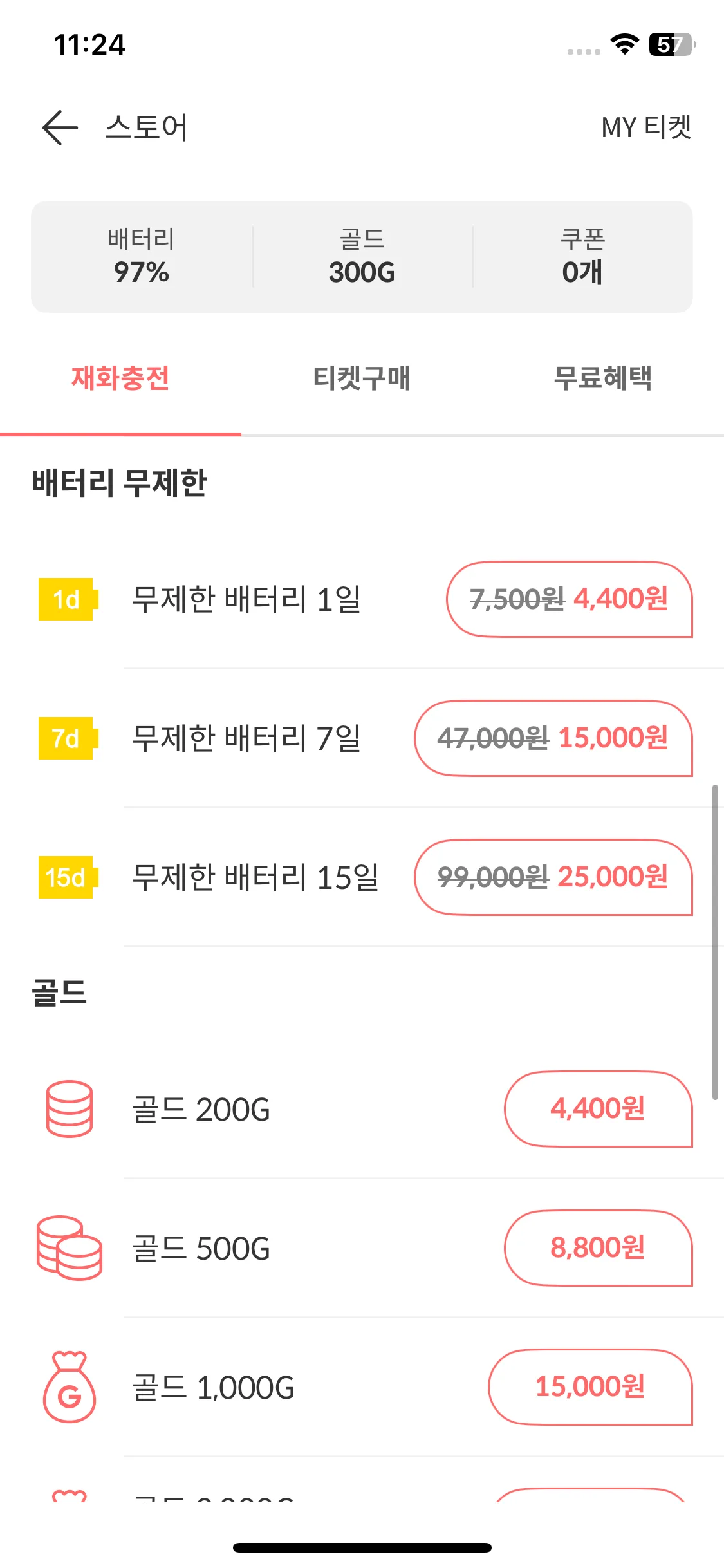This screenshot has height=1568, width=724.
Task: Tap the double coin stack icon
Action: [70, 1248]
